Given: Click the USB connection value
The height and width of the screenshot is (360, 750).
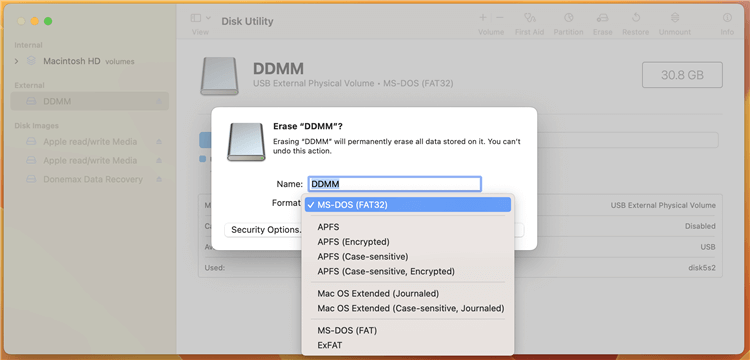Looking at the screenshot, I should pos(708,247).
